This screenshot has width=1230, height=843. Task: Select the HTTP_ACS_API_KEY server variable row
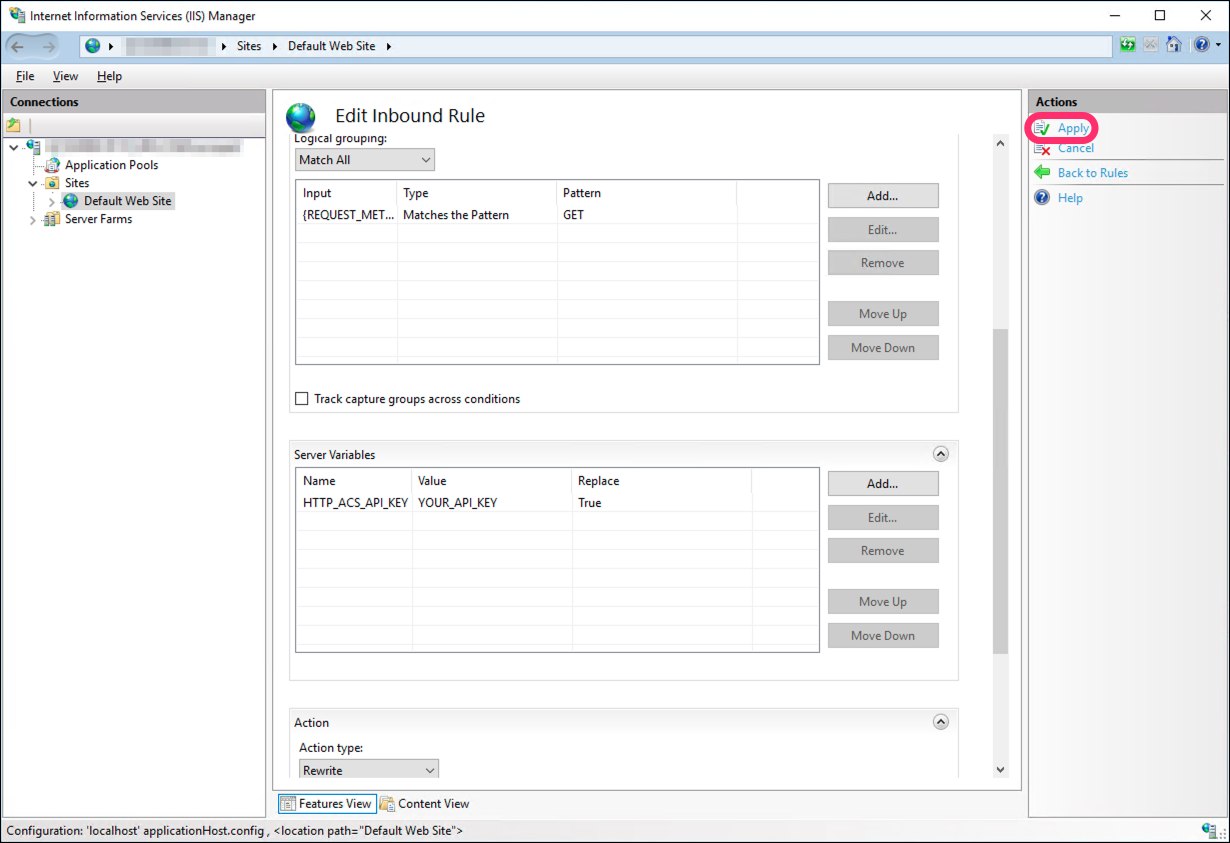(355, 503)
